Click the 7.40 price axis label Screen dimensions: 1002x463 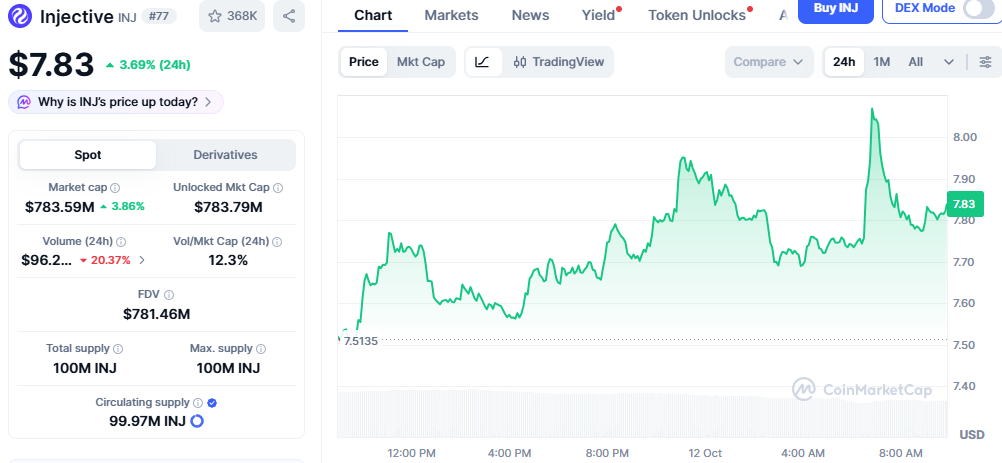[x=965, y=386]
